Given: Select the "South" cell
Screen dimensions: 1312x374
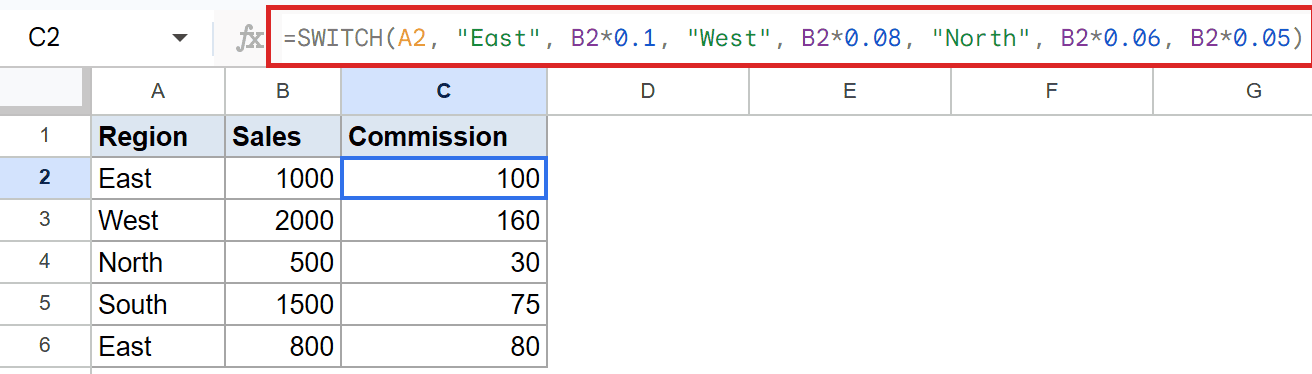Looking at the screenshot, I should (x=158, y=304).
